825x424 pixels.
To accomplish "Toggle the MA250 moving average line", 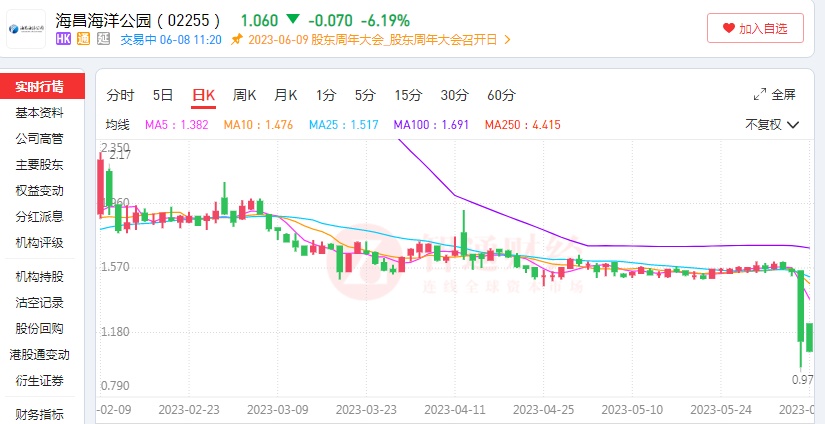I will [x=522, y=125].
